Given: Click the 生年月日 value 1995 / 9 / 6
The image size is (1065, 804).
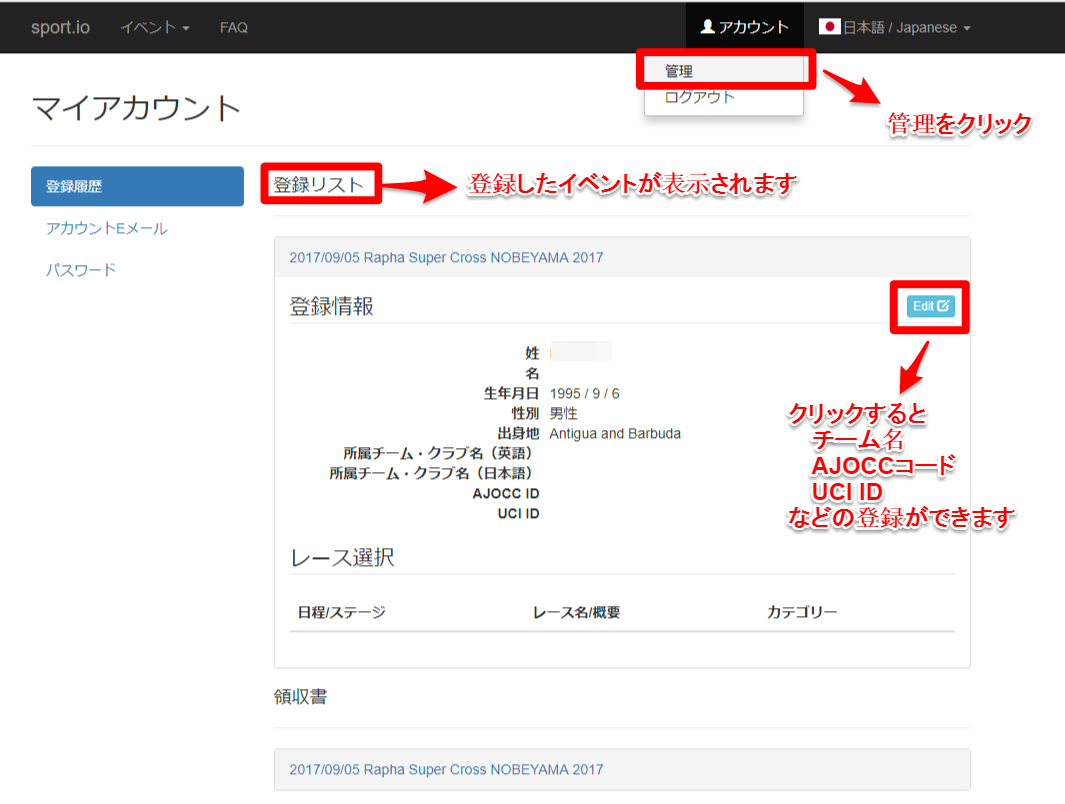Looking at the screenshot, I should point(584,393).
